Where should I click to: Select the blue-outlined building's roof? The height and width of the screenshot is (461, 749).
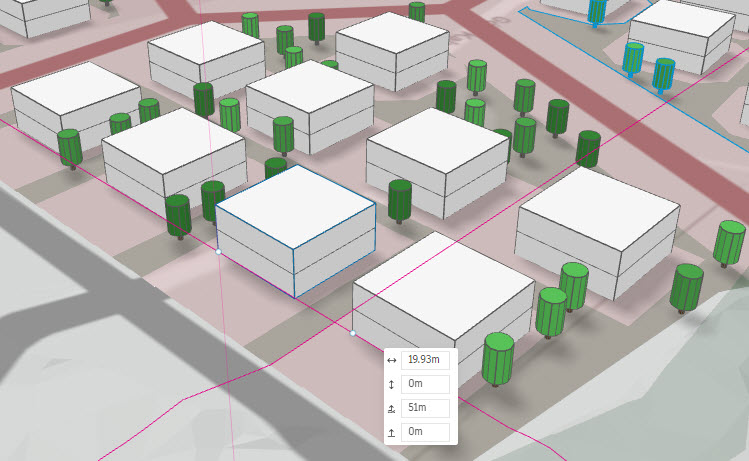point(296,207)
